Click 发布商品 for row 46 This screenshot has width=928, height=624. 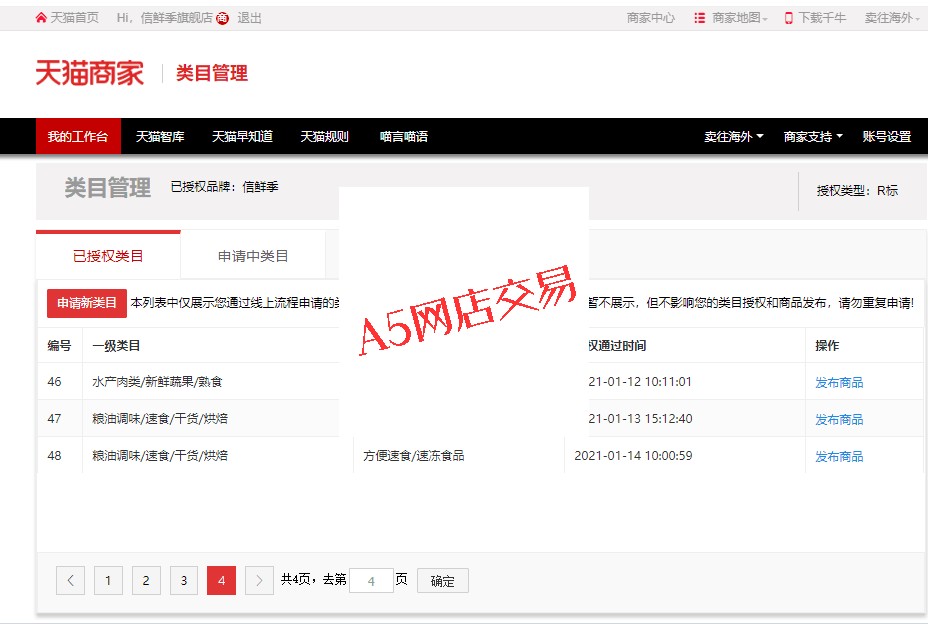coord(839,382)
